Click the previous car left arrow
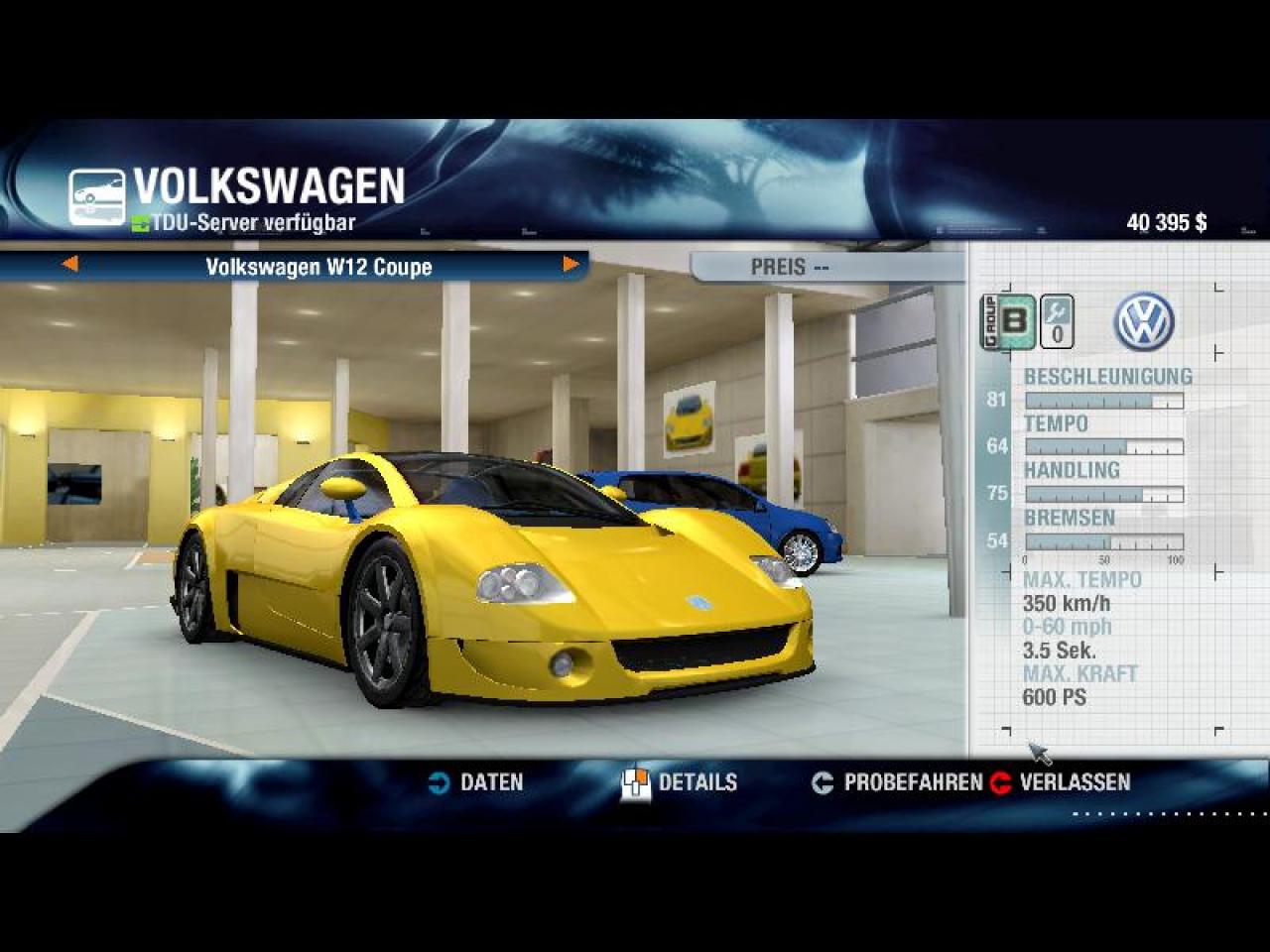1270x952 pixels. (x=69, y=265)
